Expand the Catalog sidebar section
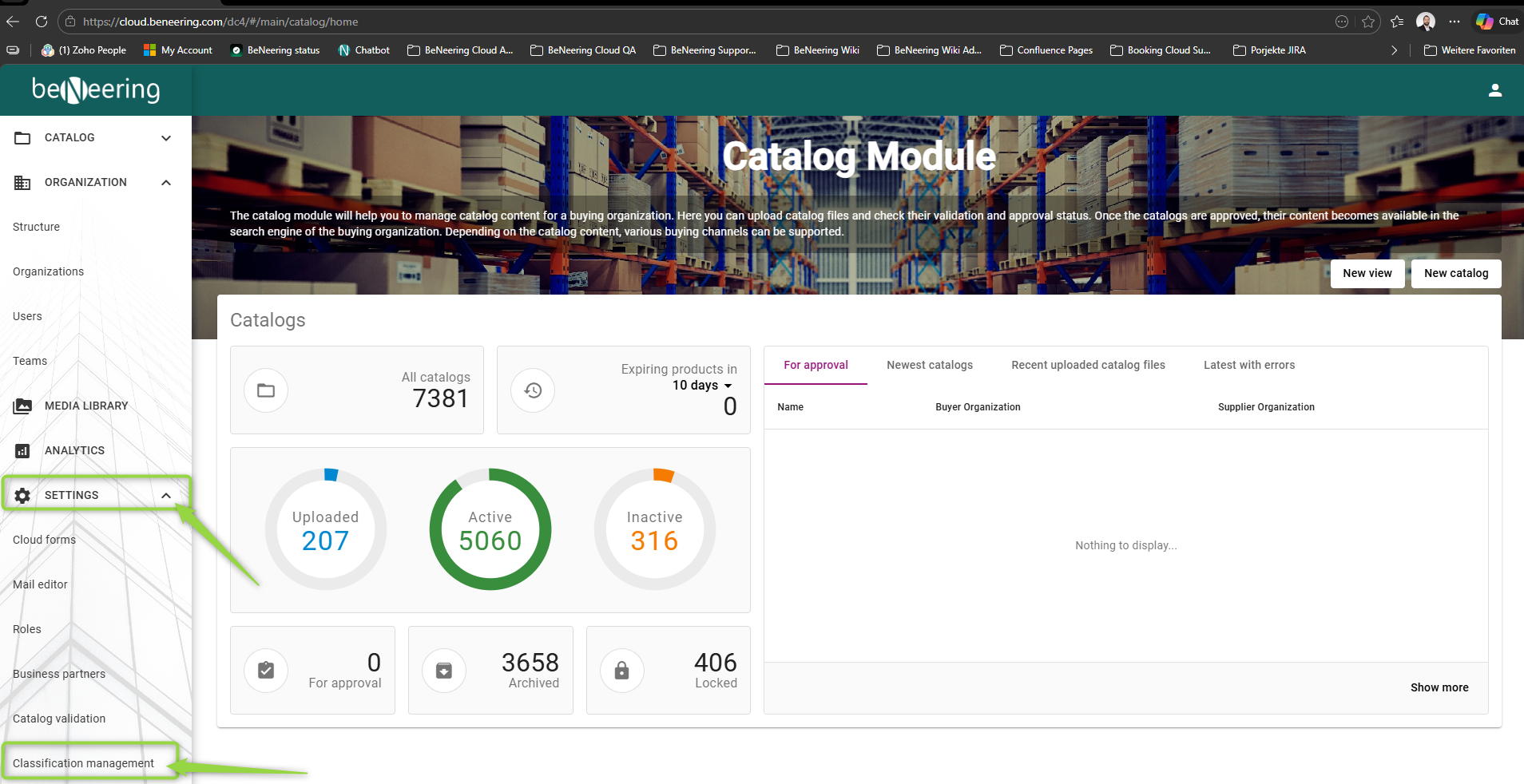The width and height of the screenshot is (1524, 784). coord(166,138)
